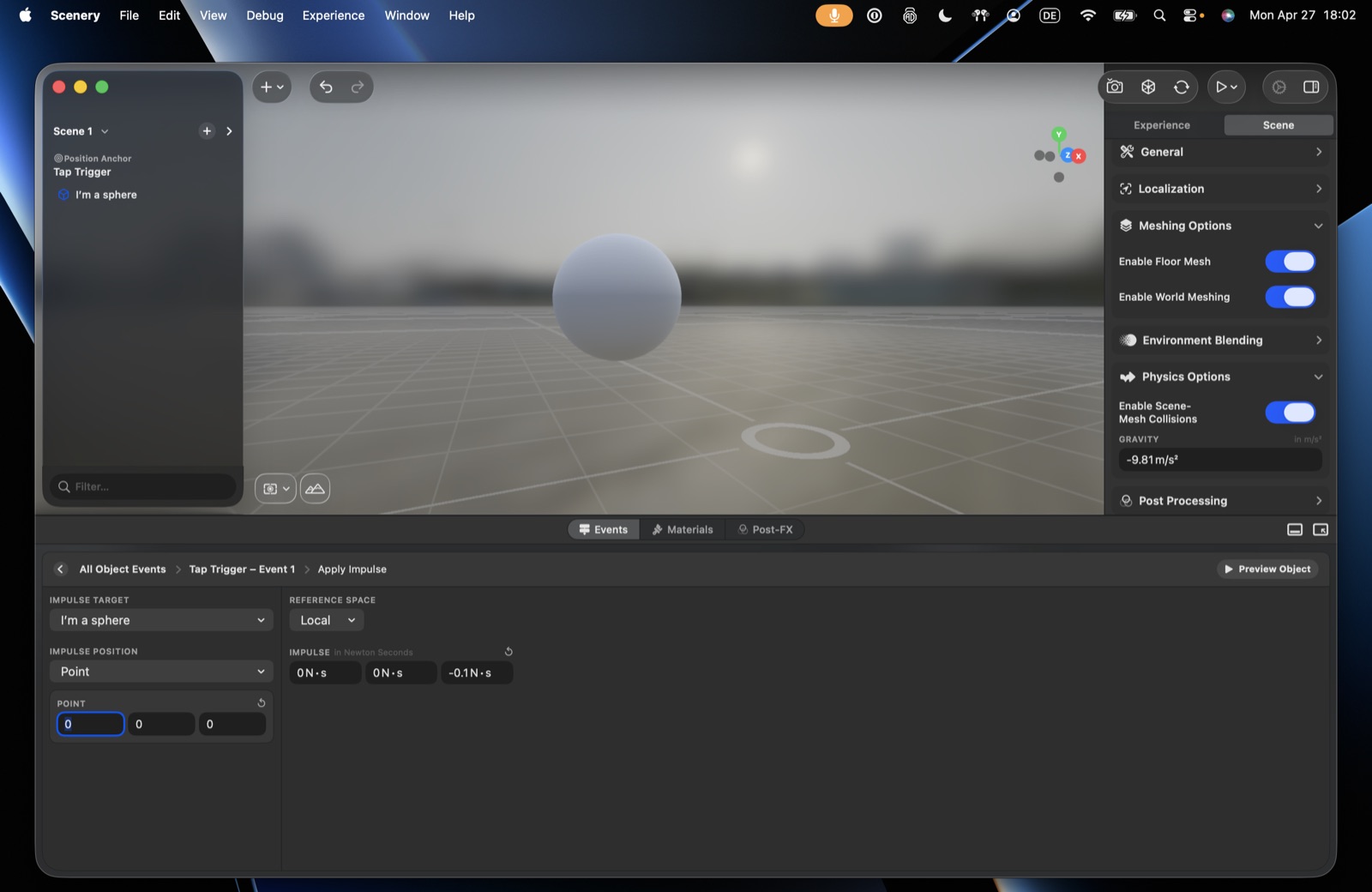Open the Debug menu

pos(265,15)
